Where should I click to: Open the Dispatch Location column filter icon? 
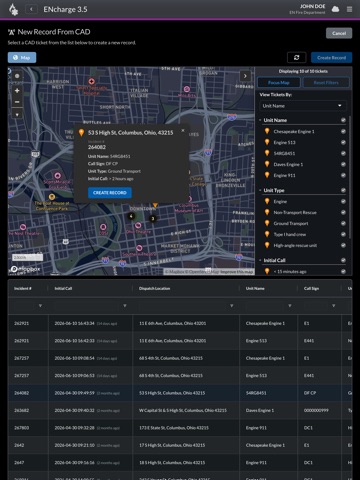click(232, 306)
